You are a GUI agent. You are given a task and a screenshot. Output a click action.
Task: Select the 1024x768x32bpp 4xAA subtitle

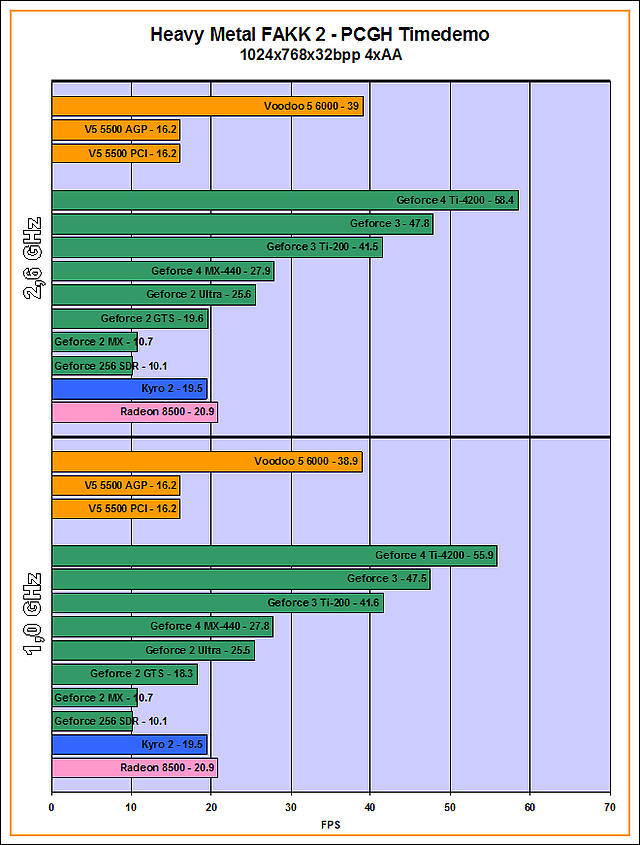[x=321, y=55]
